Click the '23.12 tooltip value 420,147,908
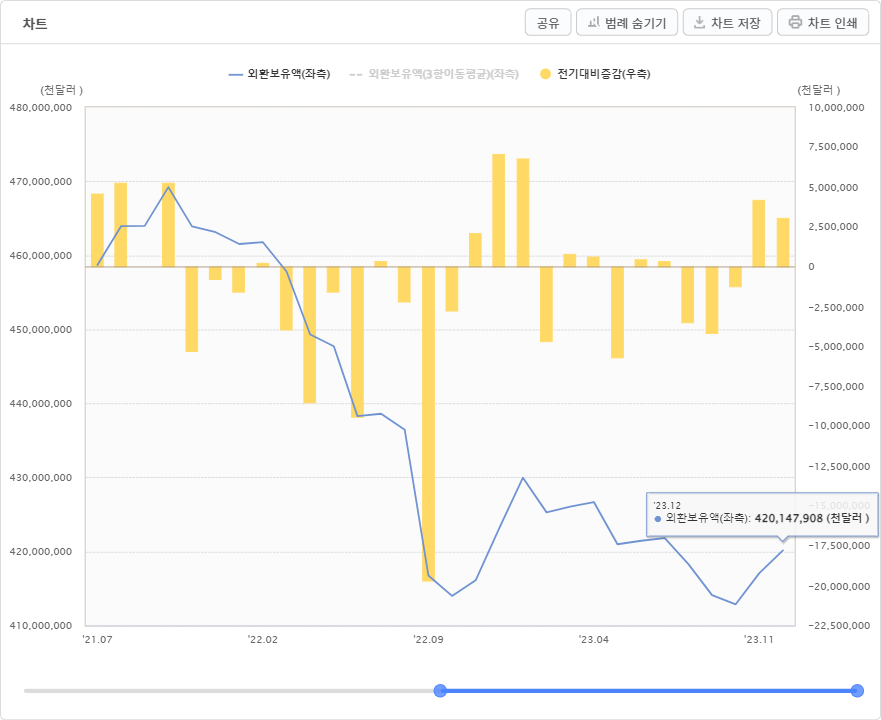Screen dimensions: 881x720 [x=788, y=518]
